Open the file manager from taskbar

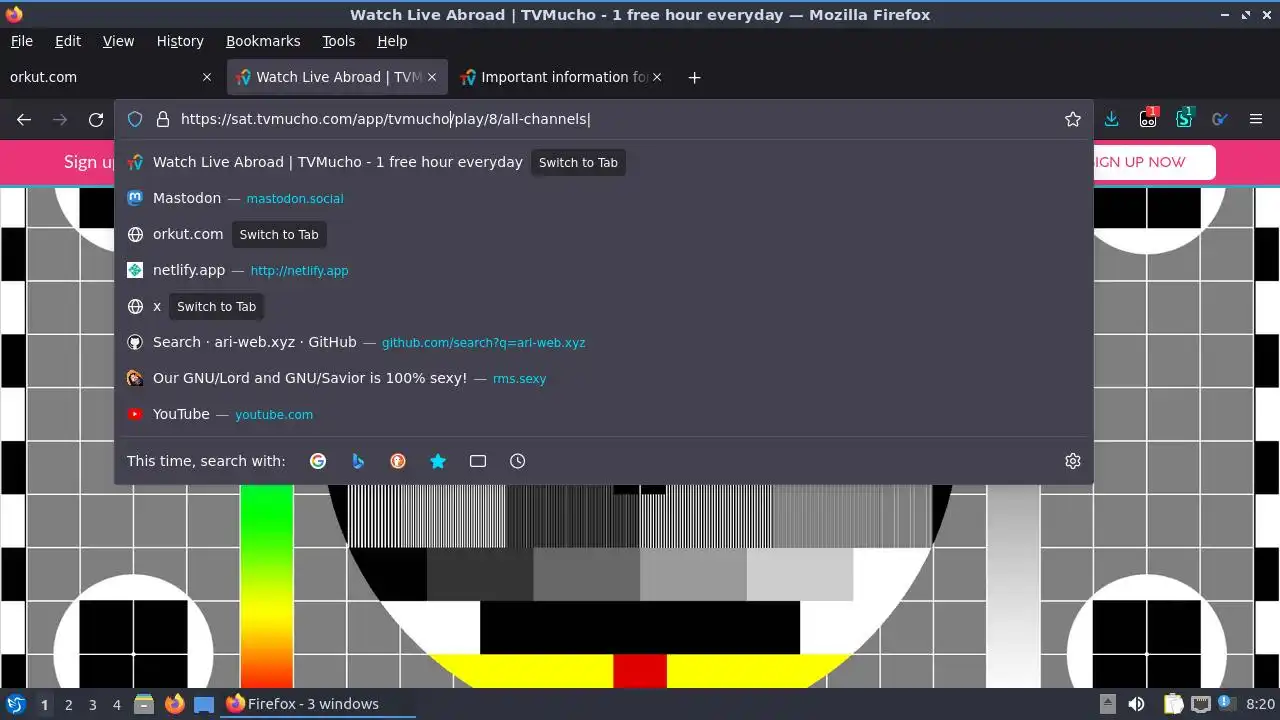[x=144, y=704]
